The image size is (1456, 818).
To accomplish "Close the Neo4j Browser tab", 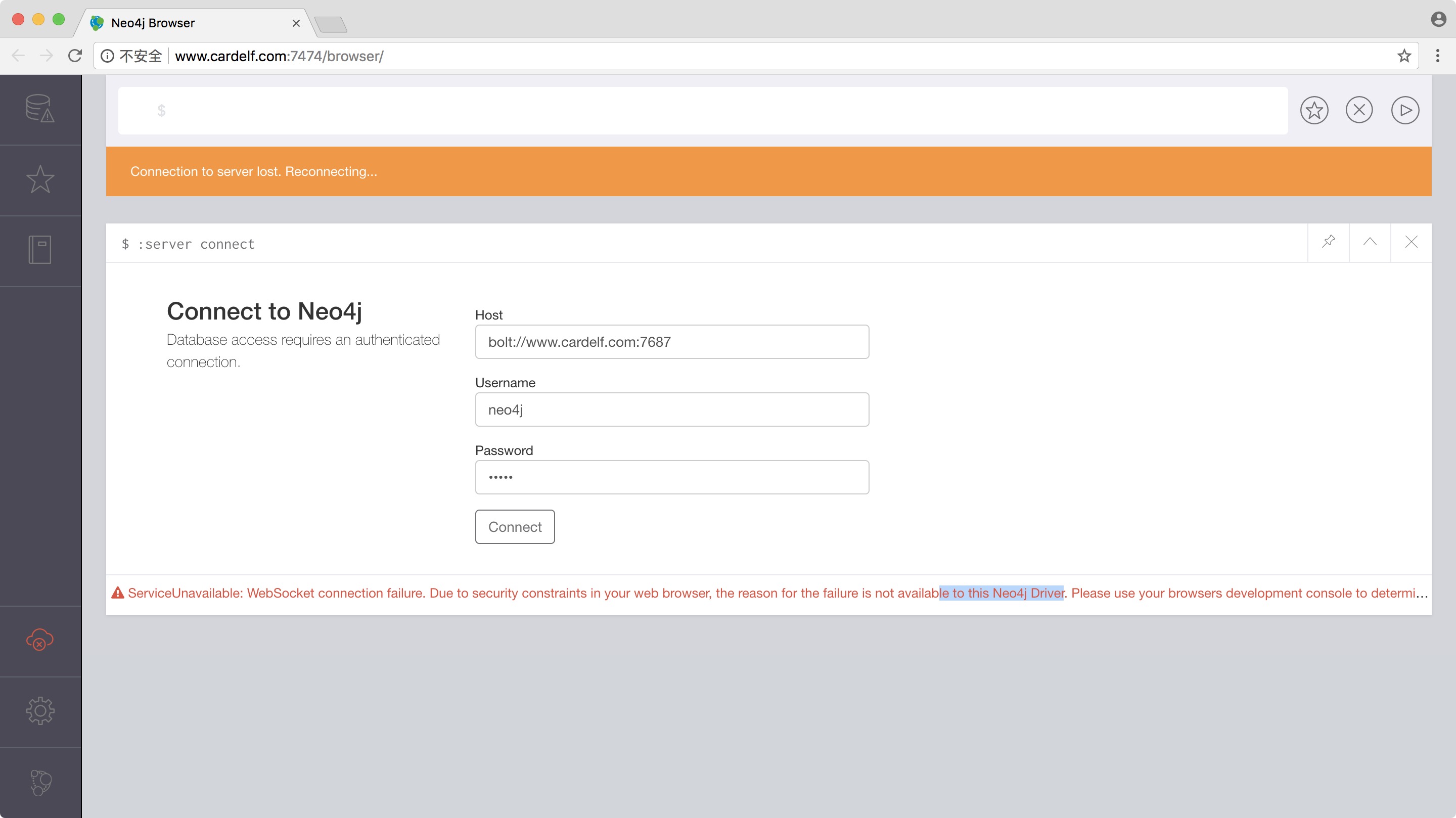I will (x=296, y=23).
